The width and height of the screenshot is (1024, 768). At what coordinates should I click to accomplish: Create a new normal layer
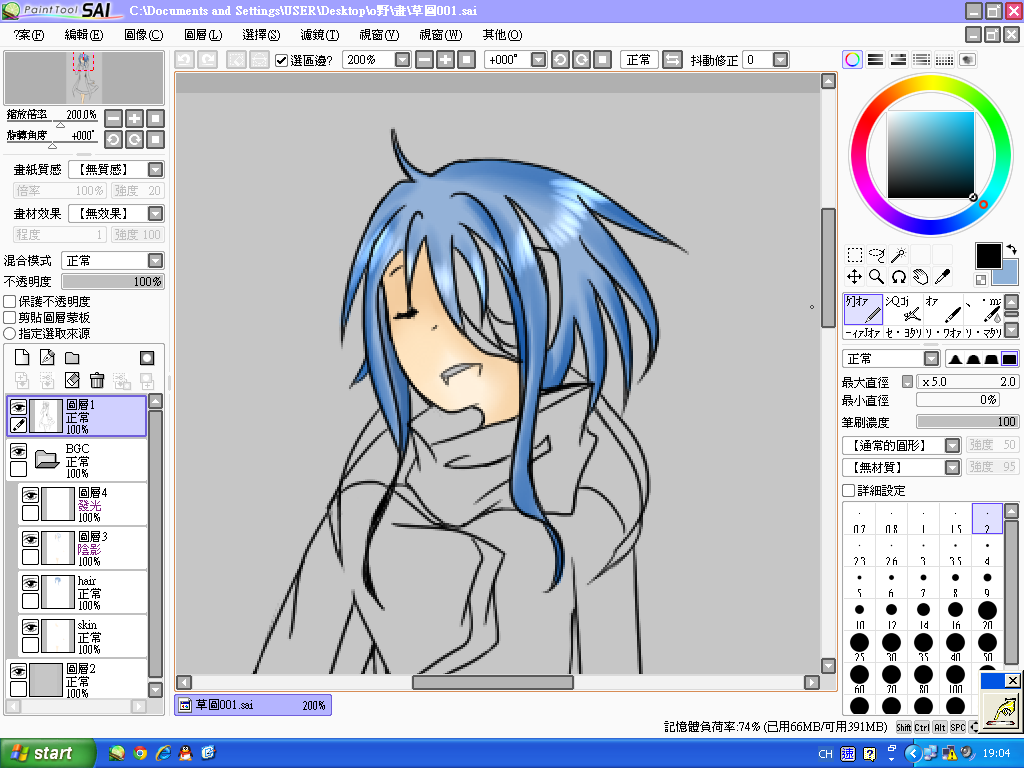(22, 357)
